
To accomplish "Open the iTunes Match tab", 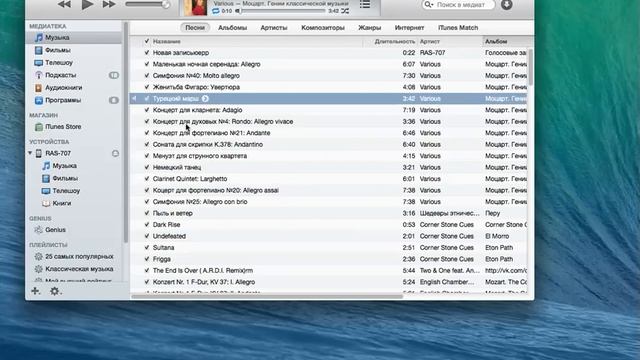I will coord(458,28).
